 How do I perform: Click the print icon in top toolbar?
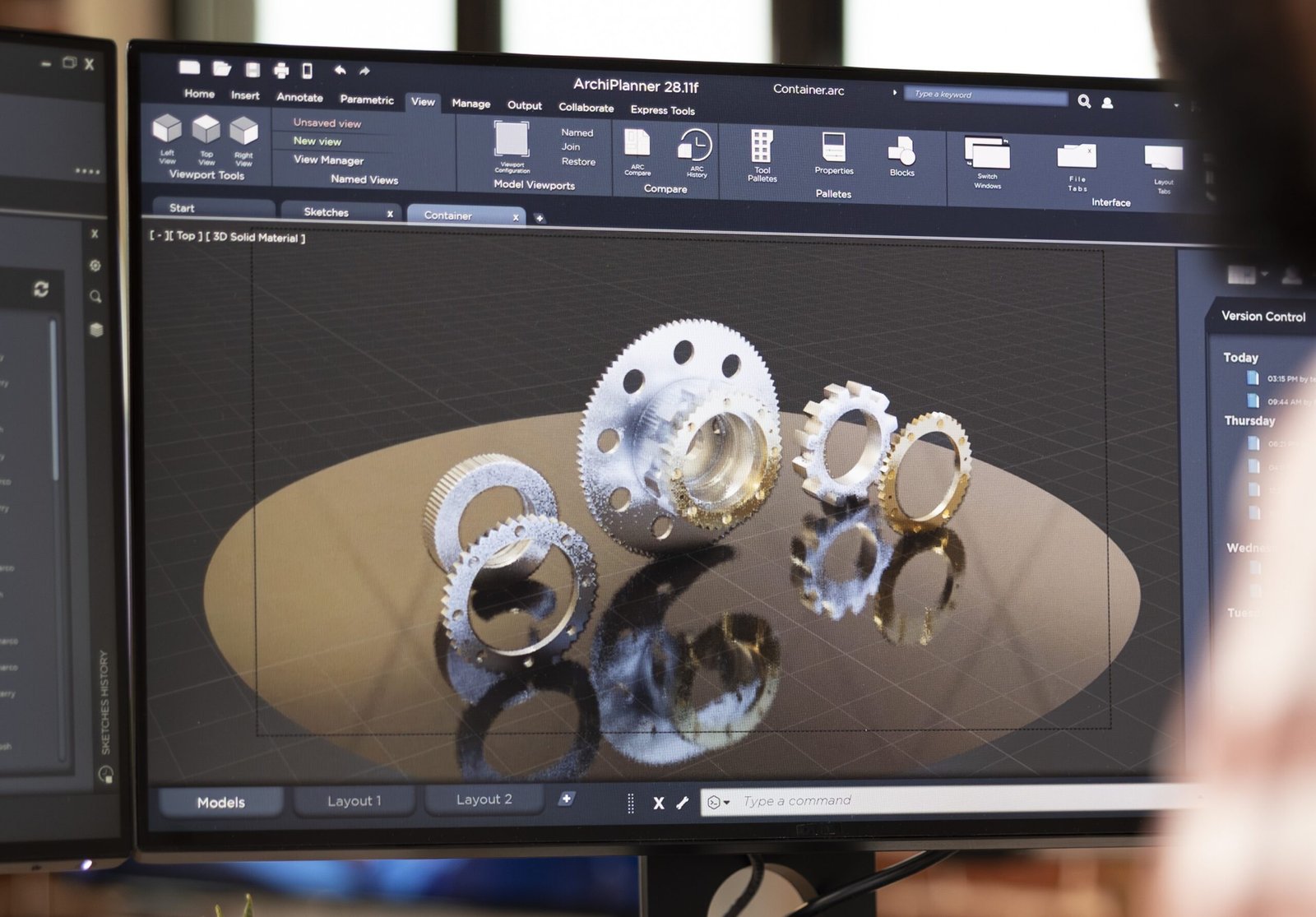[x=281, y=71]
